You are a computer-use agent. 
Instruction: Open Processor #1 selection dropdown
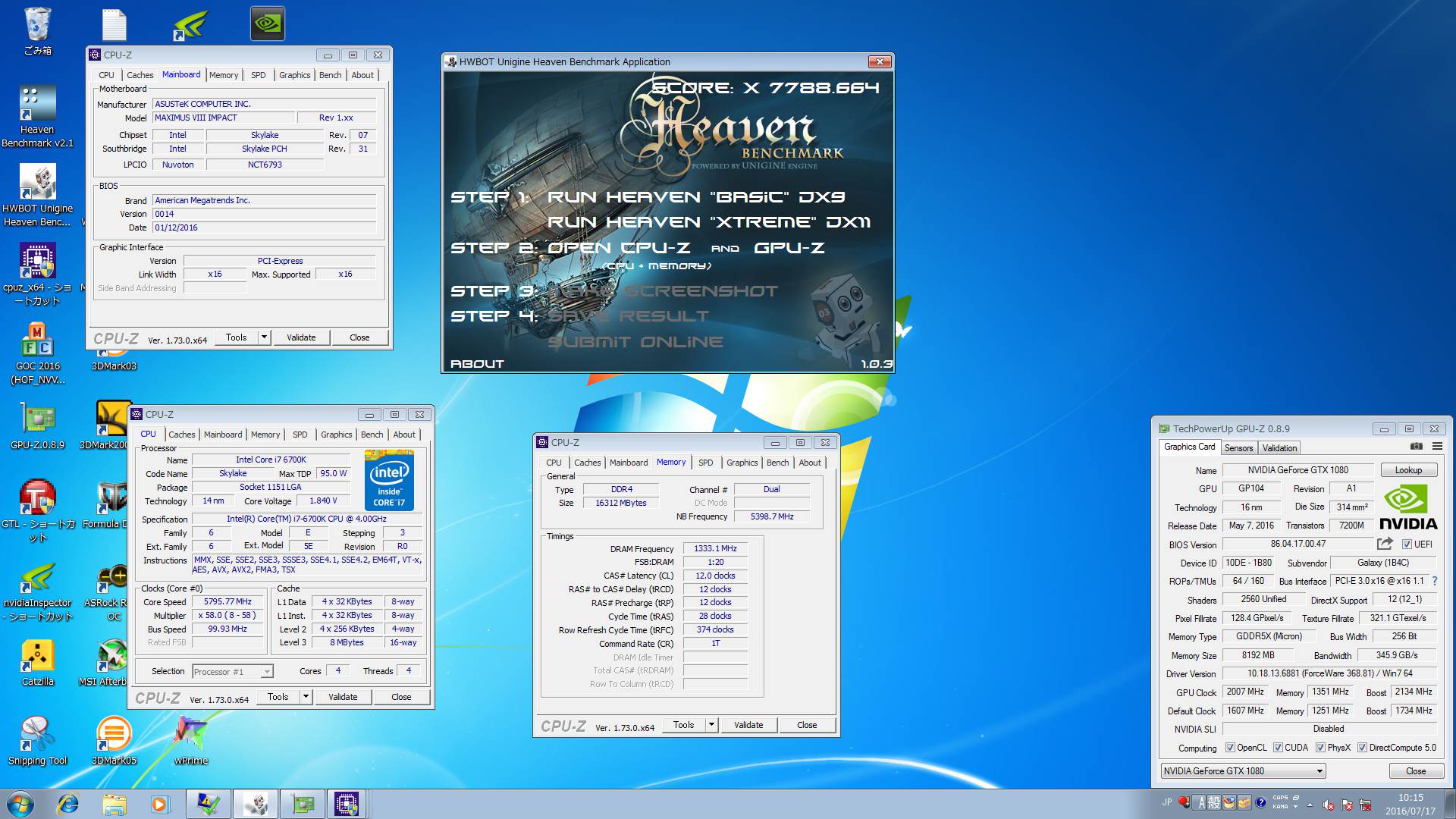tap(232, 672)
